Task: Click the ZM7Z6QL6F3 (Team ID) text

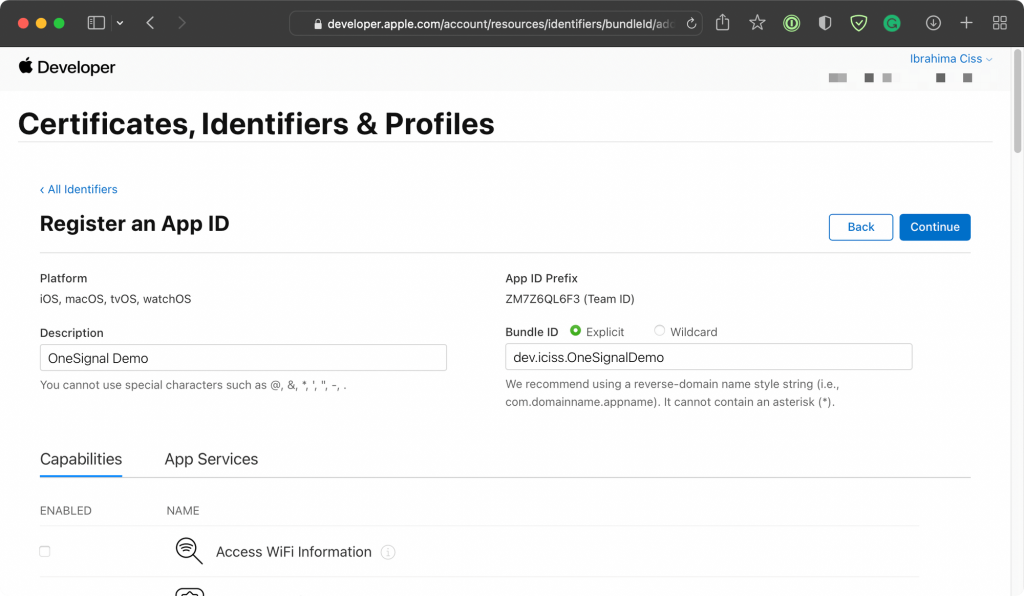Action: pos(569,299)
